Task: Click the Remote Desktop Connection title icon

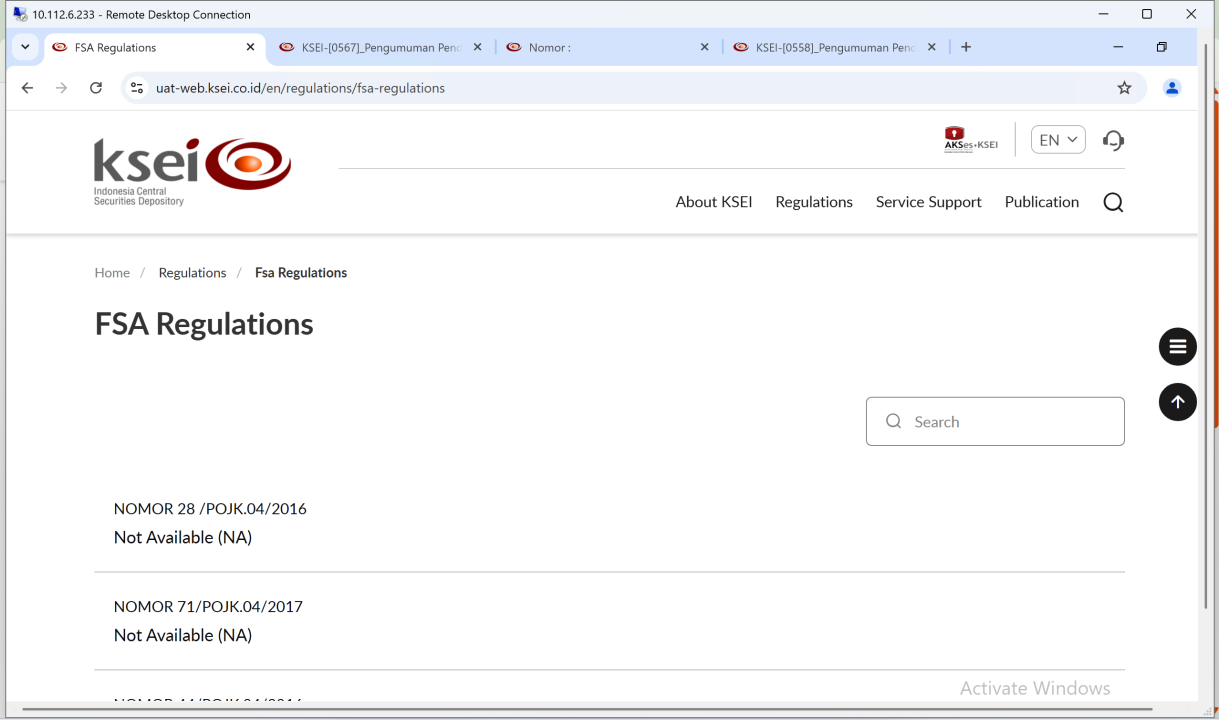Action: 19,14
